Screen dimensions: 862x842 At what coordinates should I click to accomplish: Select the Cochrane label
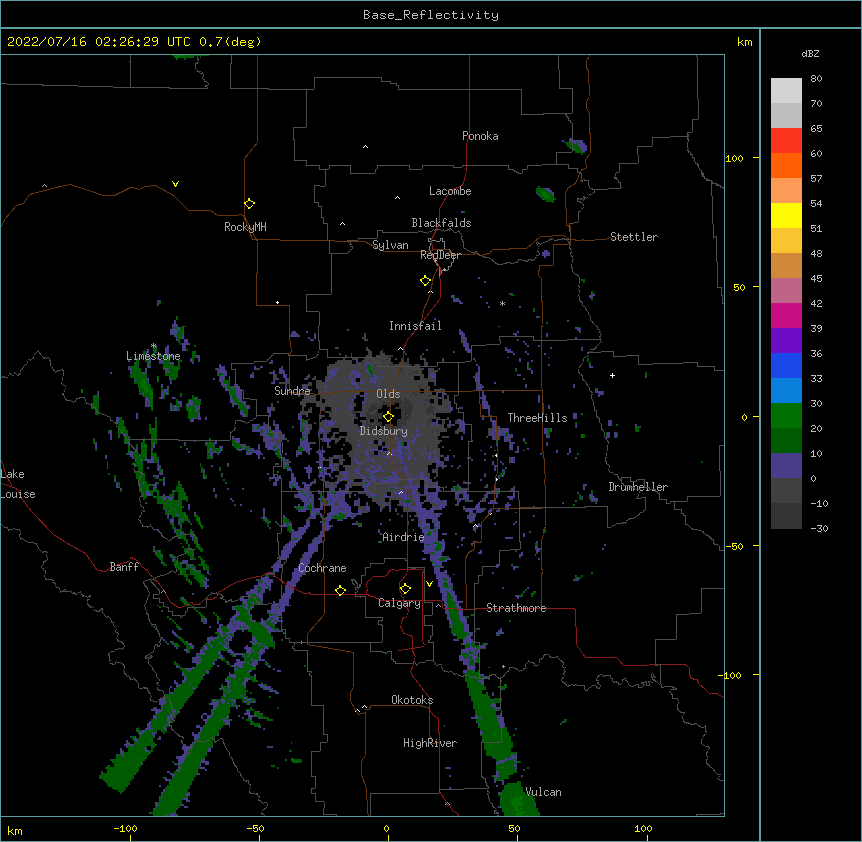pos(322,568)
